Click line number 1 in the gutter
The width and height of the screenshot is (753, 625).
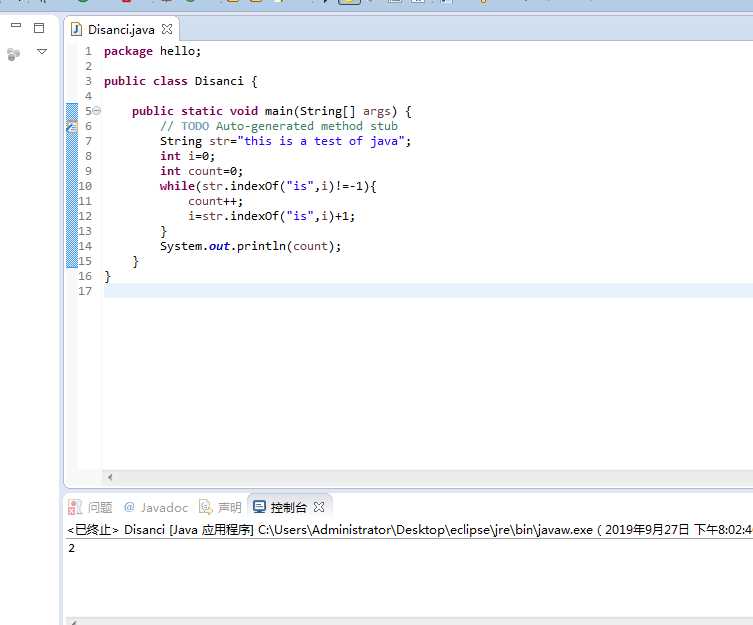tap(88, 51)
